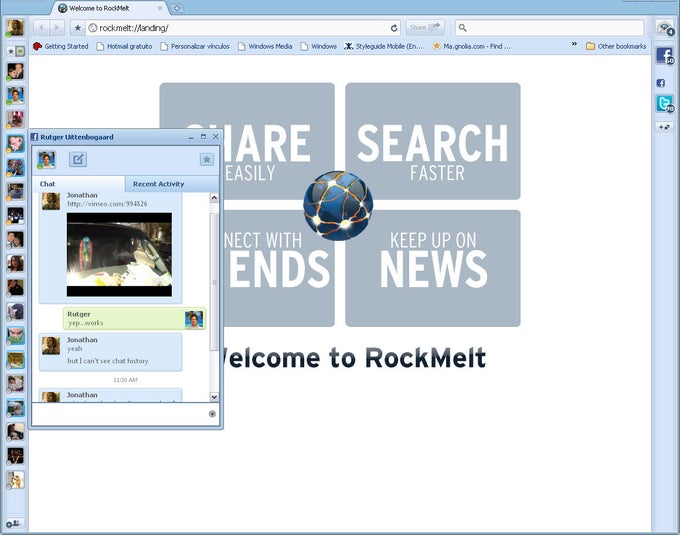Click the KEEP UP ON NEWS tile
680x535 pixels.
(x=433, y=268)
